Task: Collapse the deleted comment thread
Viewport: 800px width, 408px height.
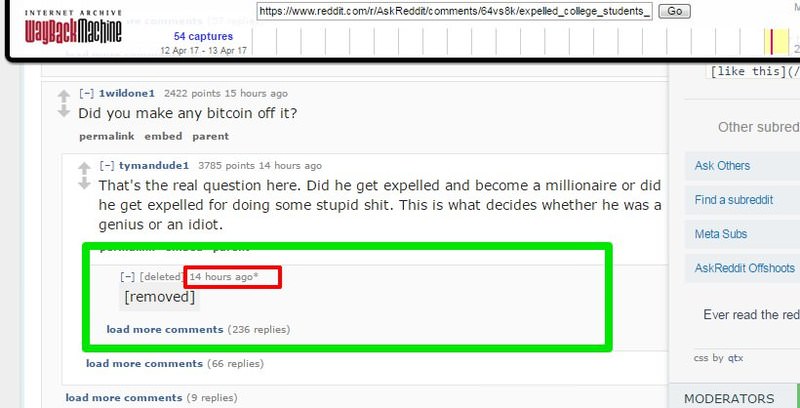Action: click(128, 277)
